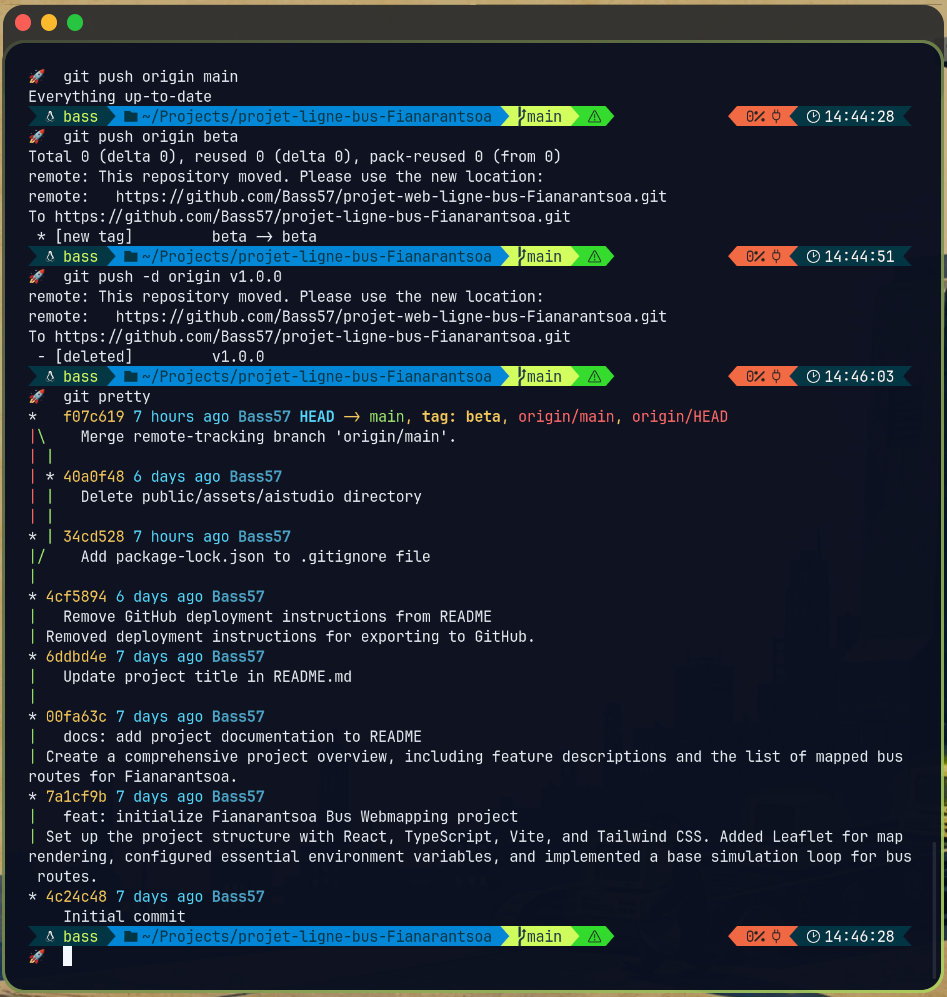947x997 pixels.
Task: Click the folder icon in the 14:46:03 prompt bar
Action: click(x=131, y=376)
